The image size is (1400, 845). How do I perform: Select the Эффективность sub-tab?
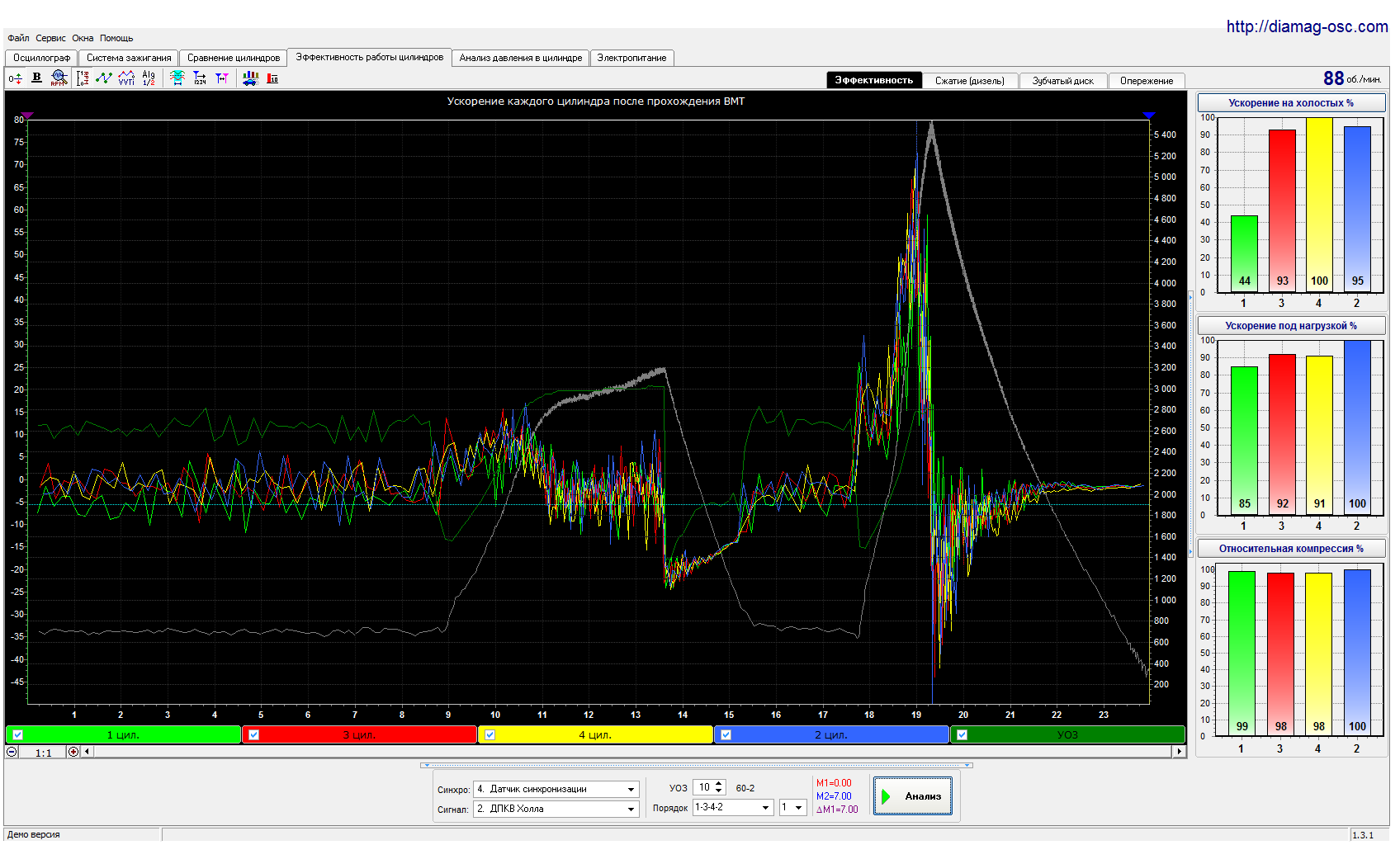[874, 80]
